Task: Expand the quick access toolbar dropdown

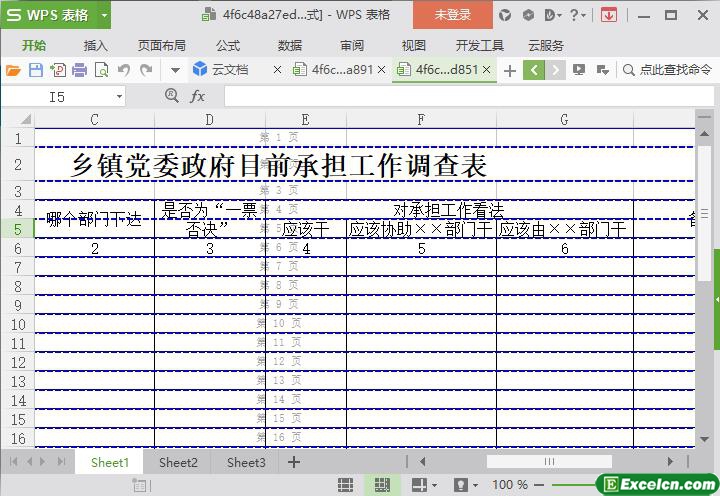Action: [x=175, y=70]
